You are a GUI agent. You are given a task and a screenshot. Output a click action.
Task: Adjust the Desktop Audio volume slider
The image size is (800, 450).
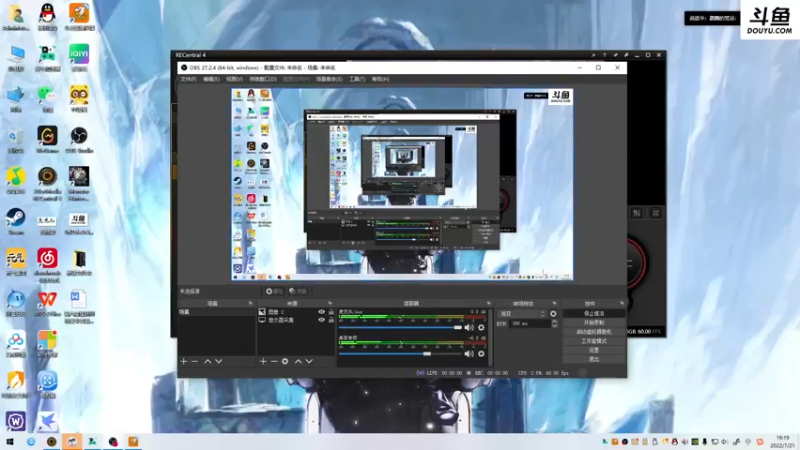(401, 354)
